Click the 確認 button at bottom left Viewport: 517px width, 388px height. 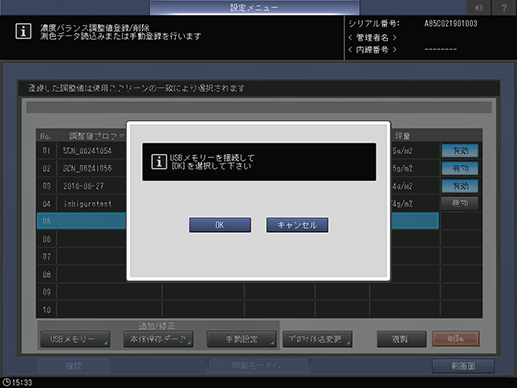[74, 366]
